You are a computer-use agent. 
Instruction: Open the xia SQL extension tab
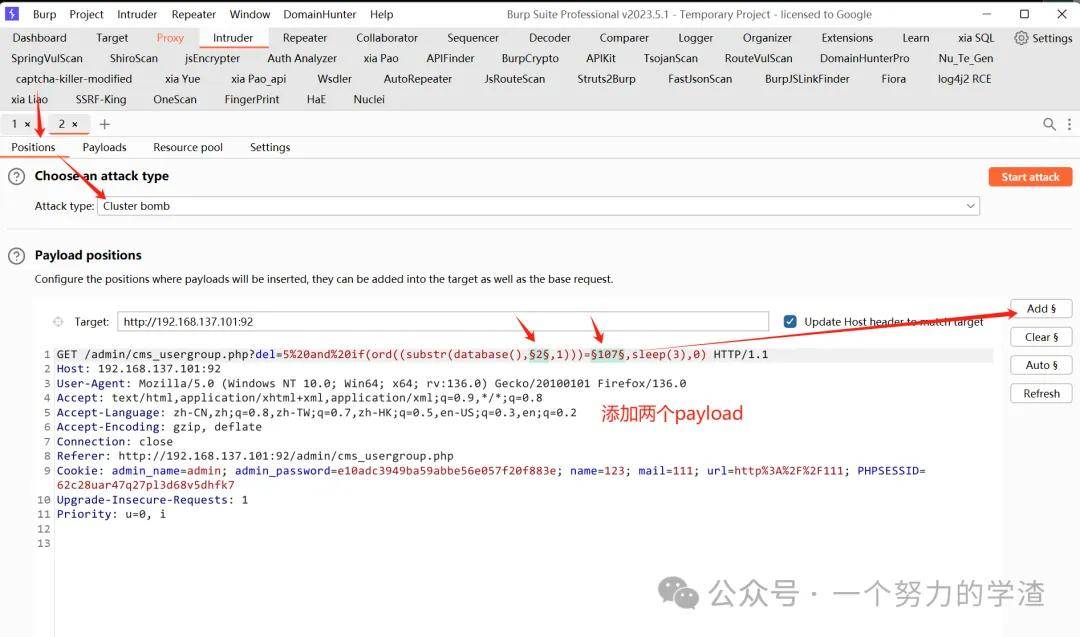[976, 38]
